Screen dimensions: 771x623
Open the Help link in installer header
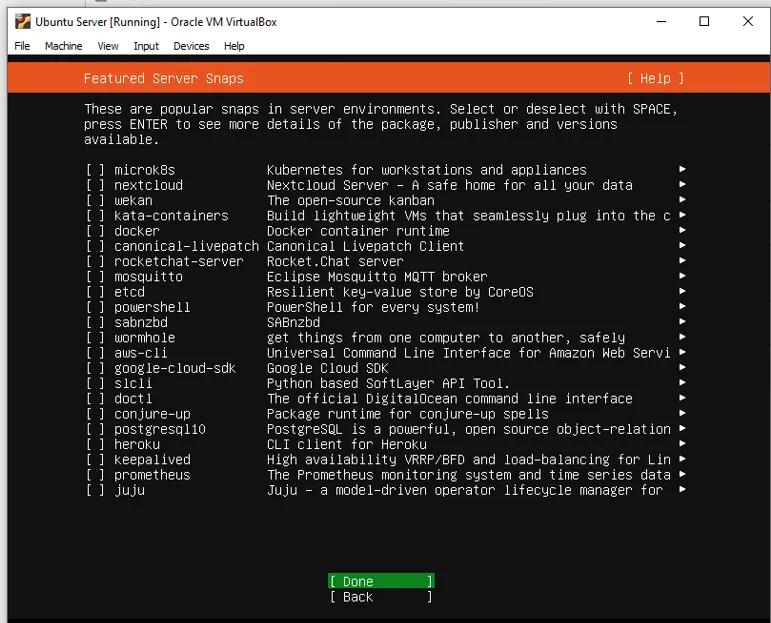tap(655, 78)
